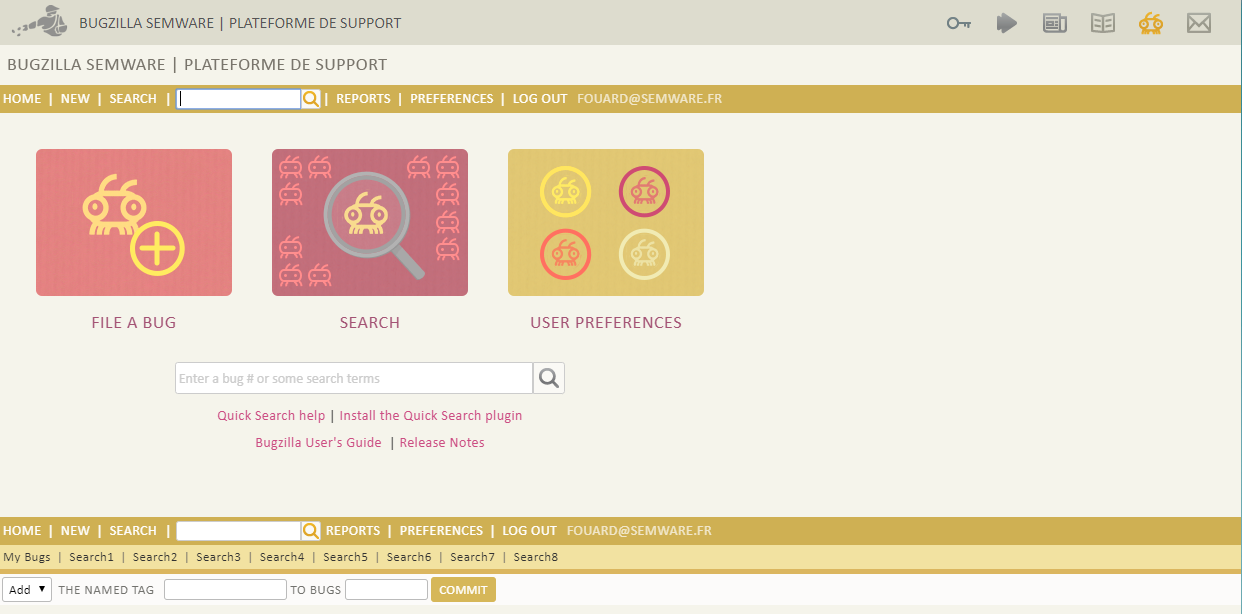Open the book icon in header

1103,23
